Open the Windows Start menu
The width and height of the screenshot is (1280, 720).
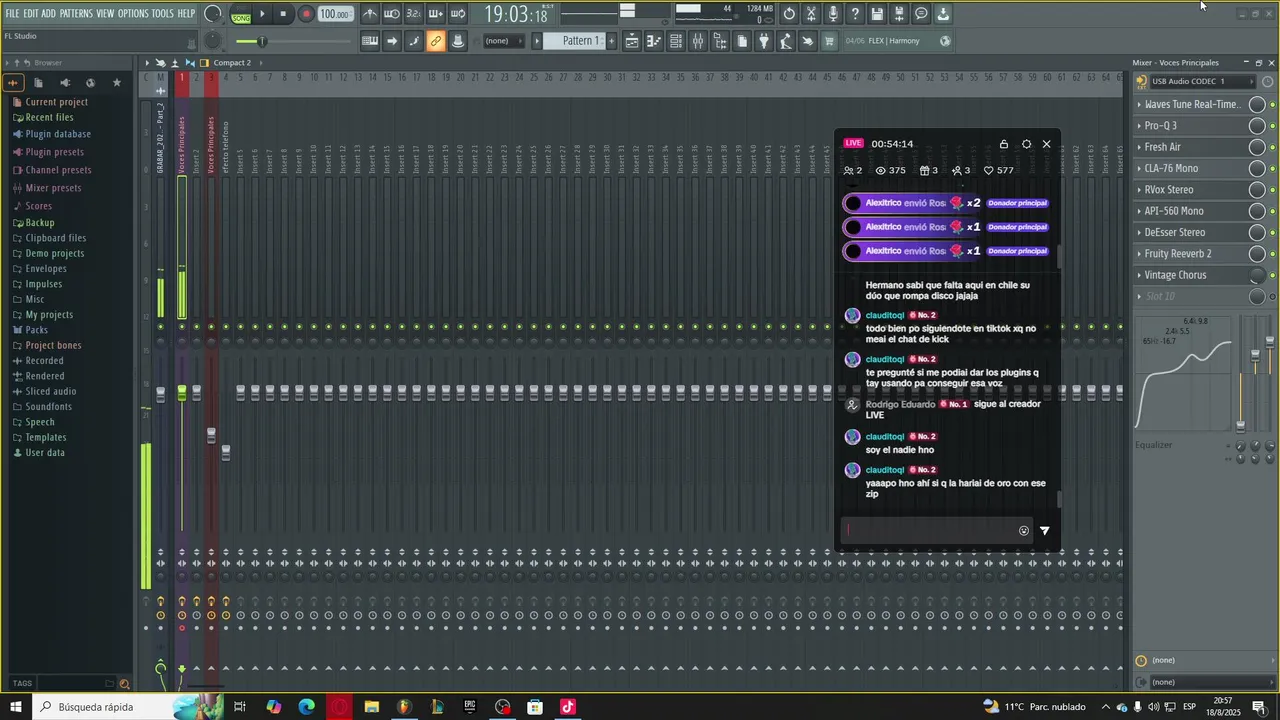(15, 707)
